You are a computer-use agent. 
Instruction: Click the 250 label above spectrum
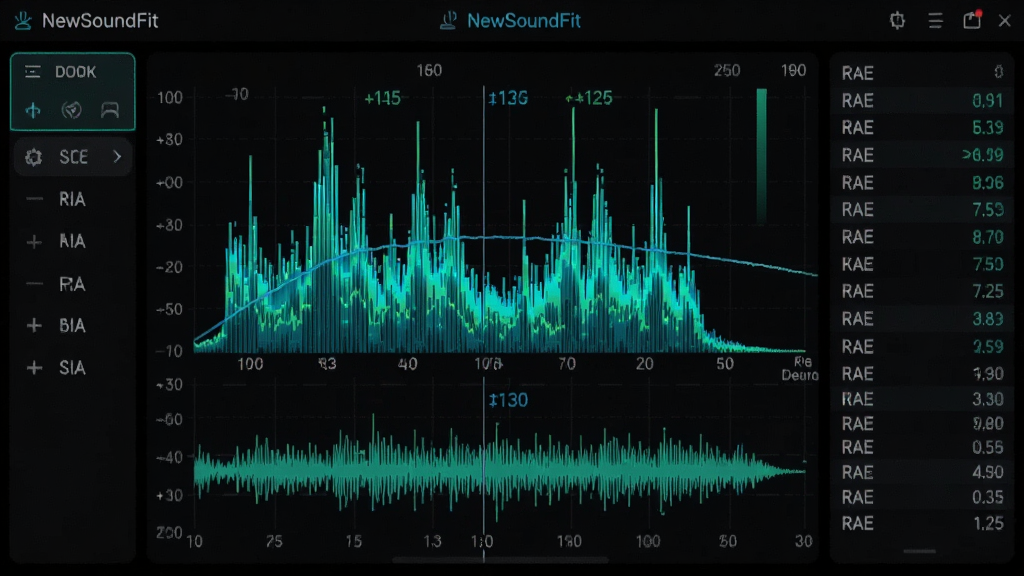click(726, 71)
